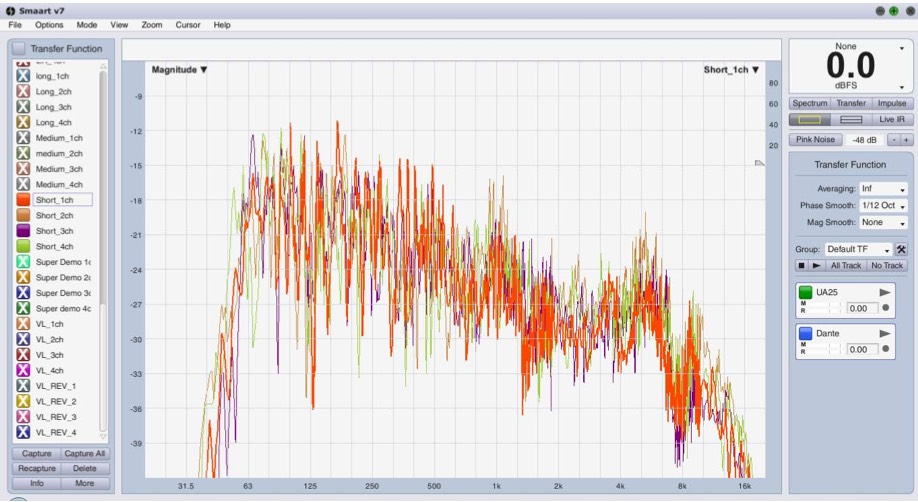Open Mag Smooth dropdown showing None
The image size is (918, 502).
883,223
